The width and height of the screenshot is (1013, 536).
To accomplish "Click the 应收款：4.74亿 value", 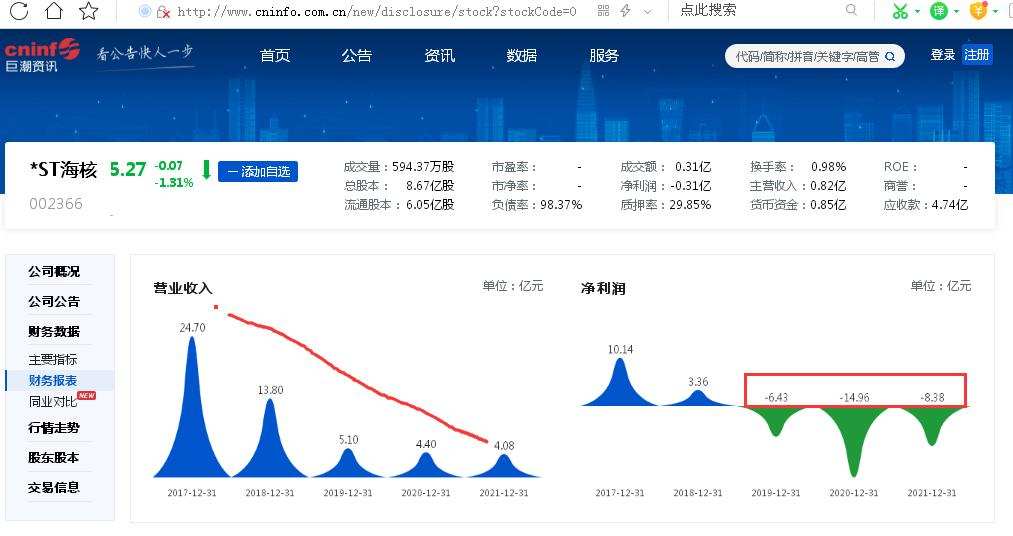I will pyautogui.click(x=926, y=205).
